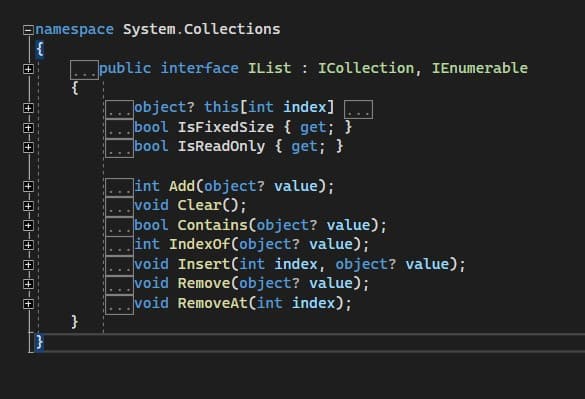Expand plus box beside void Remove method

click(28, 284)
